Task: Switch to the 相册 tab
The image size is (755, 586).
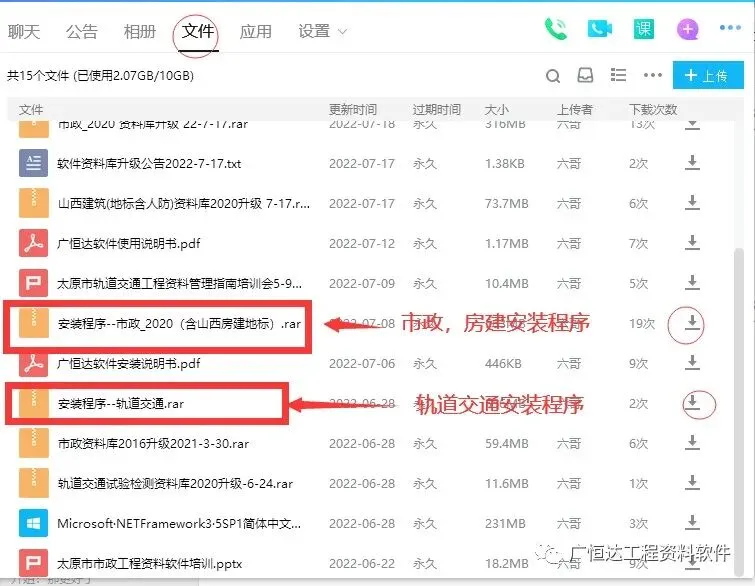Action: point(140,32)
